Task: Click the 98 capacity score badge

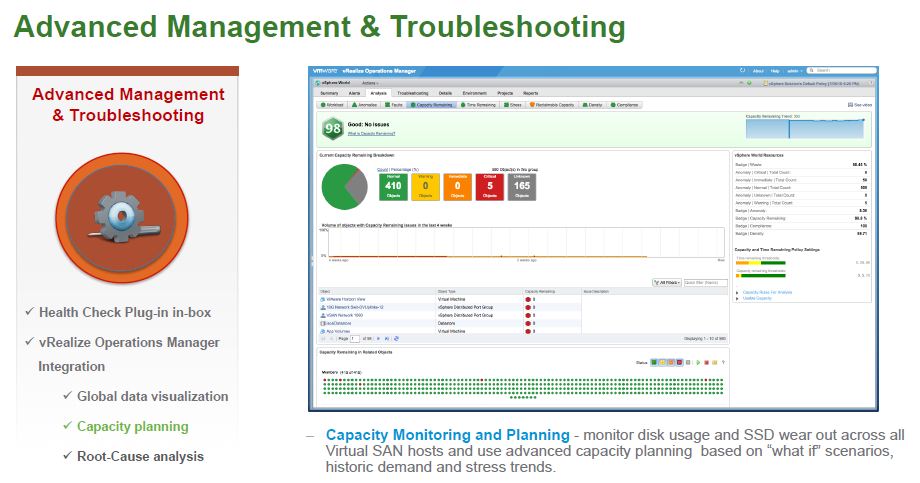Action: click(x=331, y=126)
